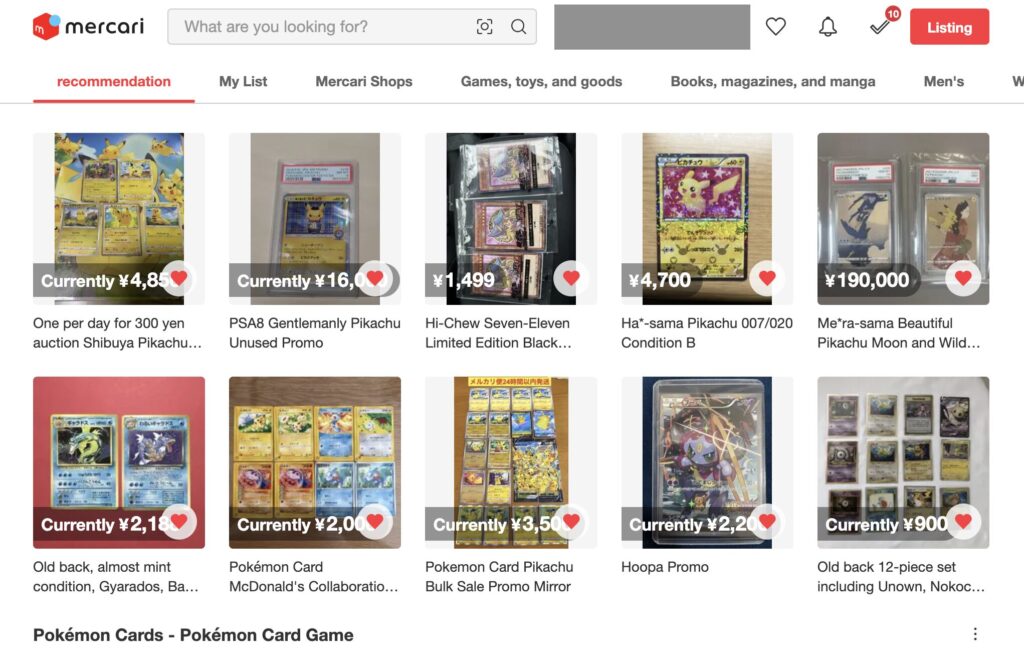Open notifications bell icon
The width and height of the screenshot is (1024, 658).
pyautogui.click(x=827, y=27)
